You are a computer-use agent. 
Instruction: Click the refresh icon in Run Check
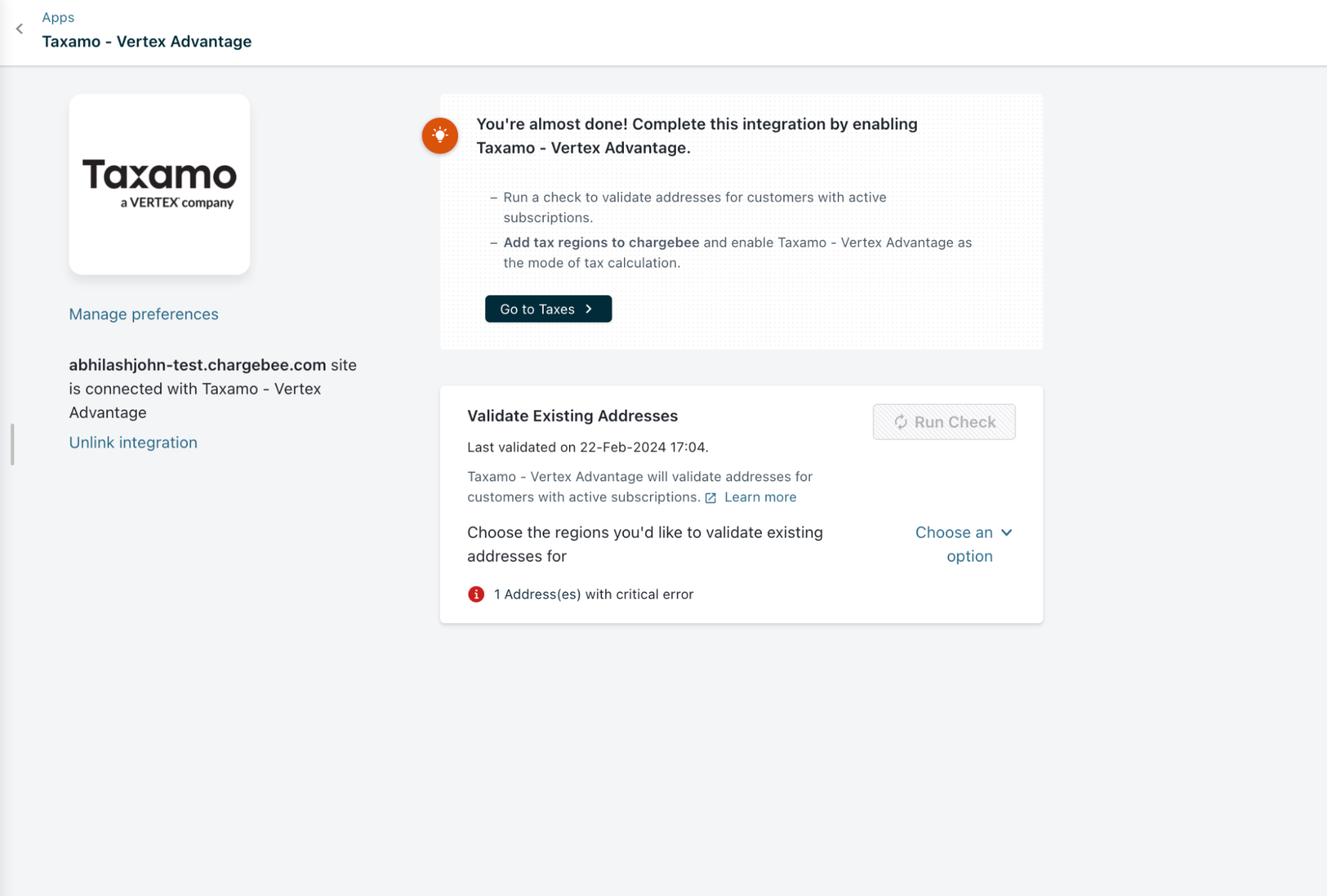coord(900,422)
